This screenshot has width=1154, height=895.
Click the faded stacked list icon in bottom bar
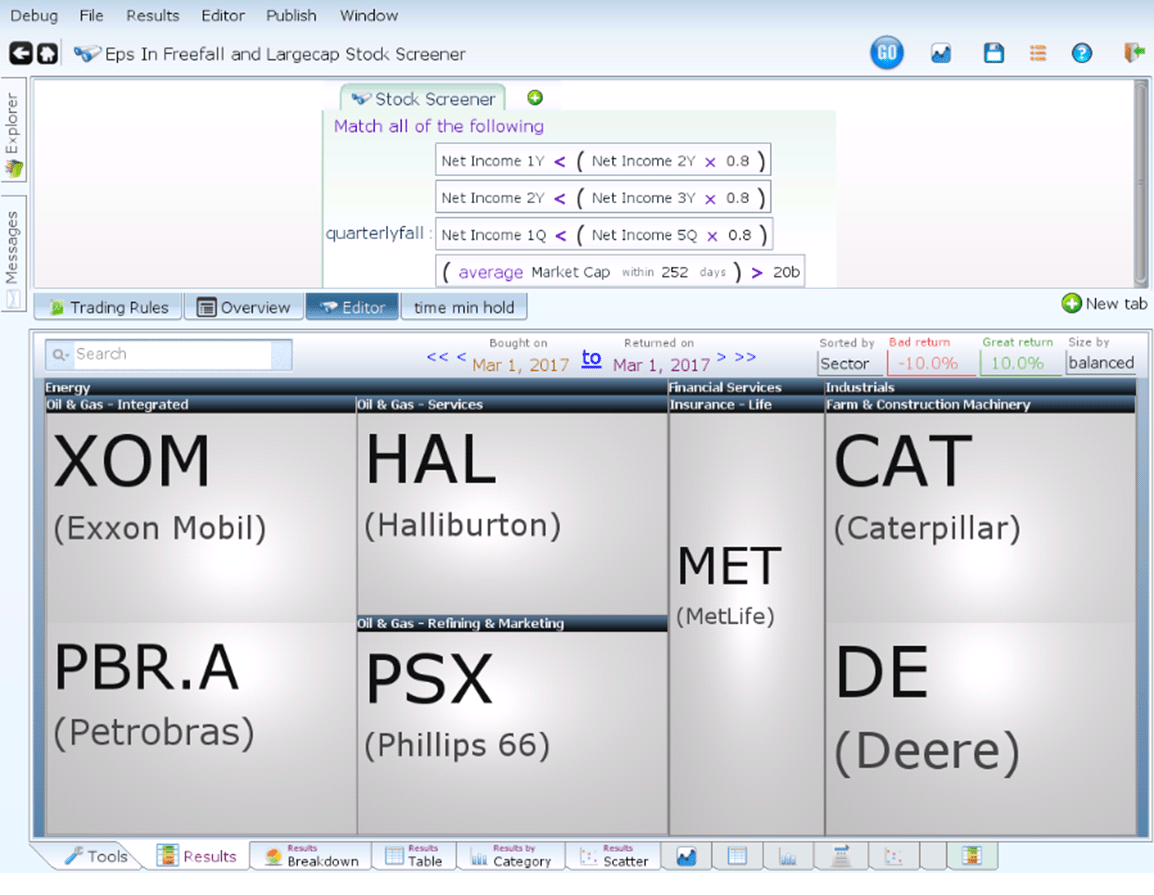[x=840, y=856]
